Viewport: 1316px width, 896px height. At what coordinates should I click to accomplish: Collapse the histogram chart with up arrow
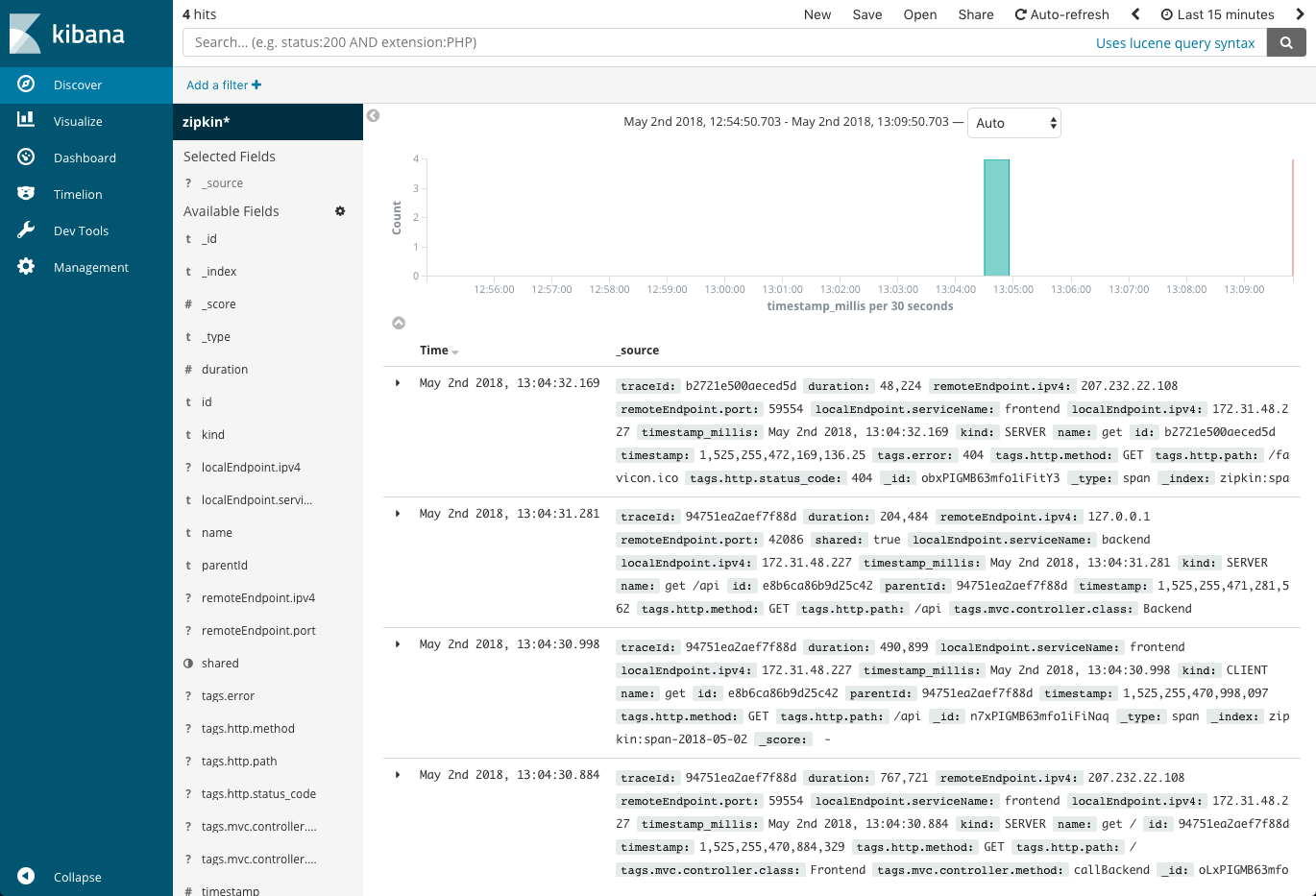[399, 323]
